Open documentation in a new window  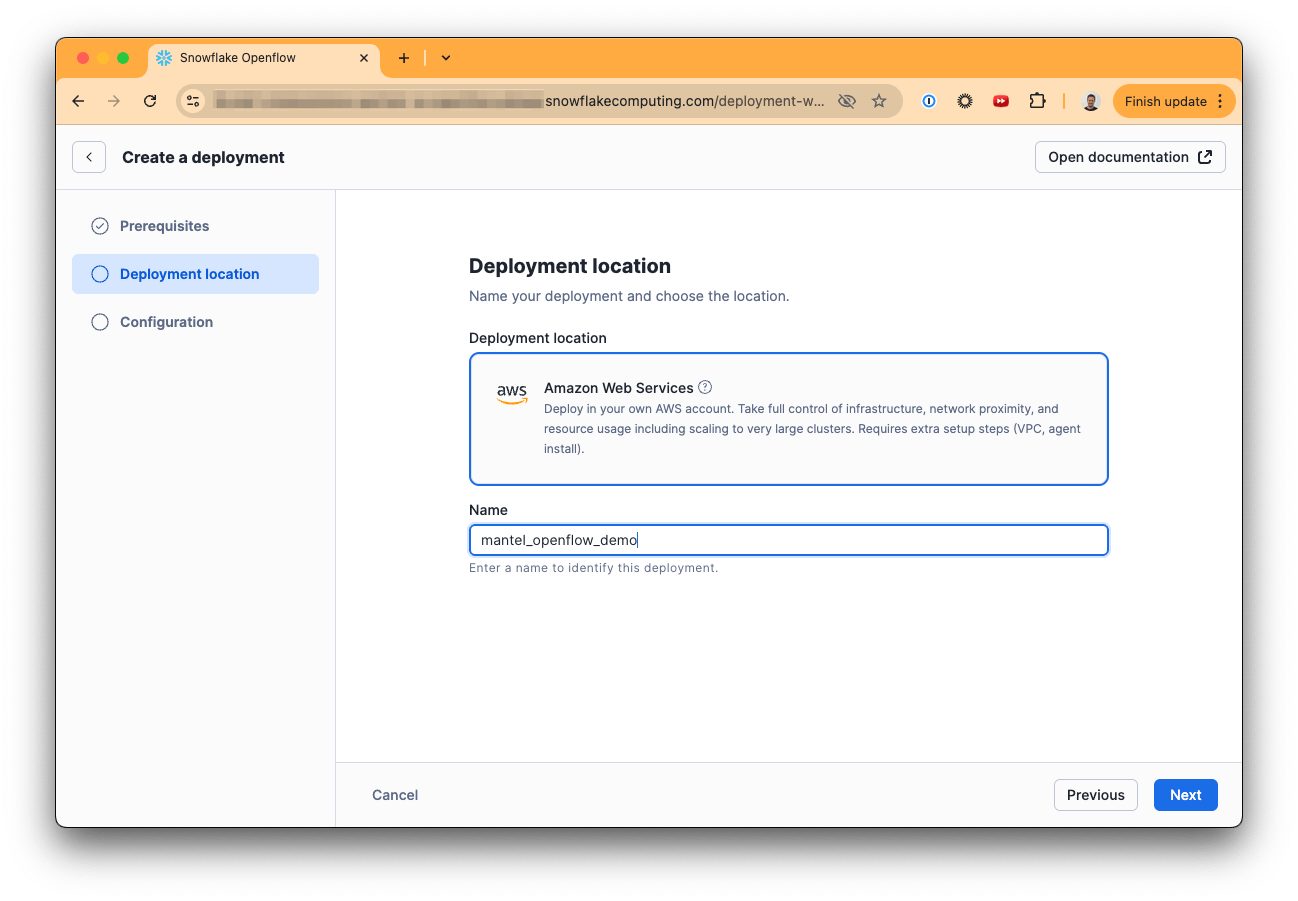[1130, 157]
